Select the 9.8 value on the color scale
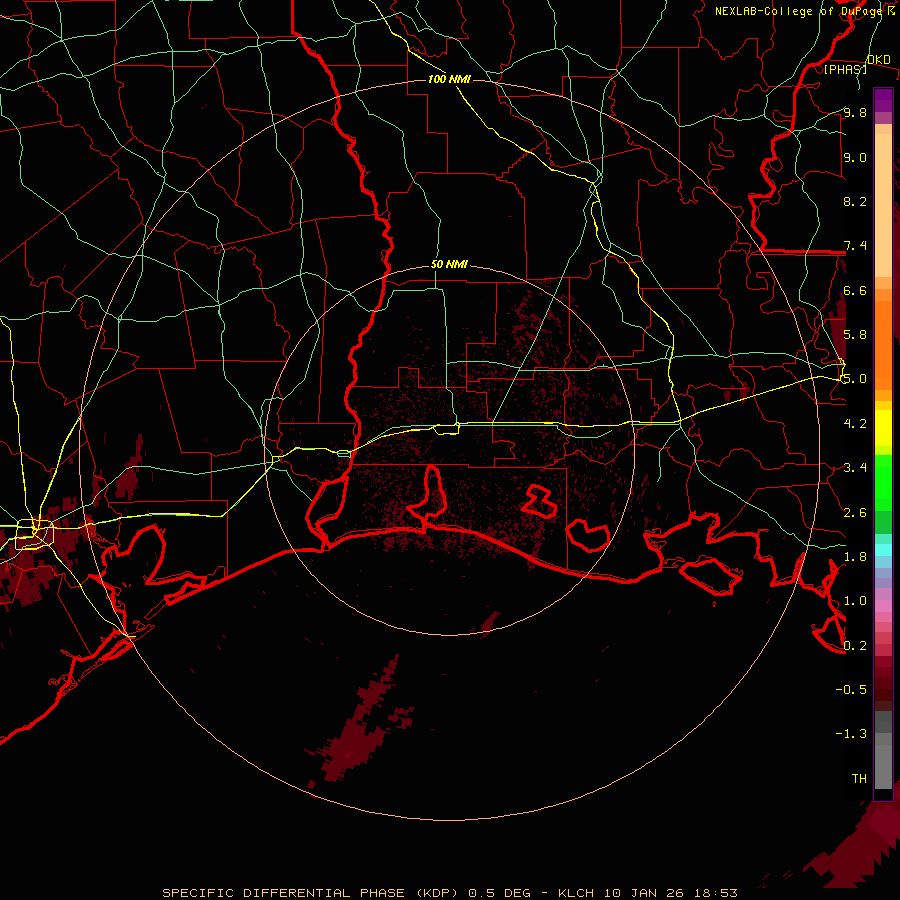 (x=855, y=112)
